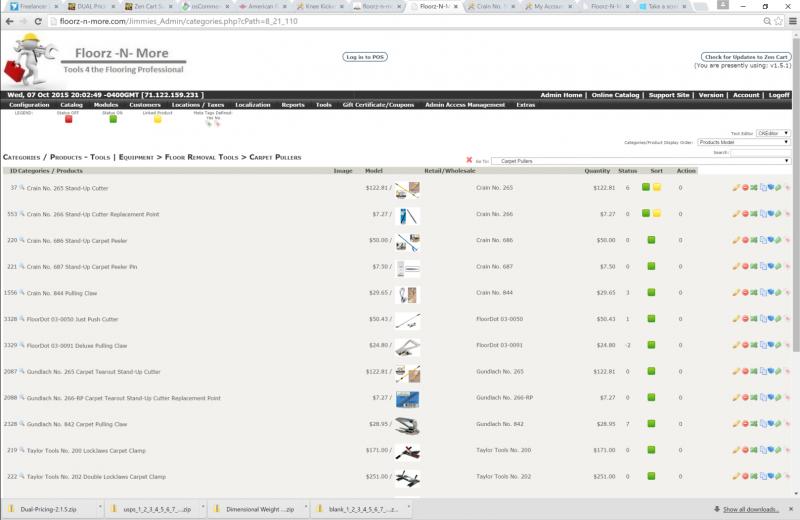This screenshot has width=800, height=520.
Task: Click delete icon for Crain No. 265 row
Action: [745, 188]
